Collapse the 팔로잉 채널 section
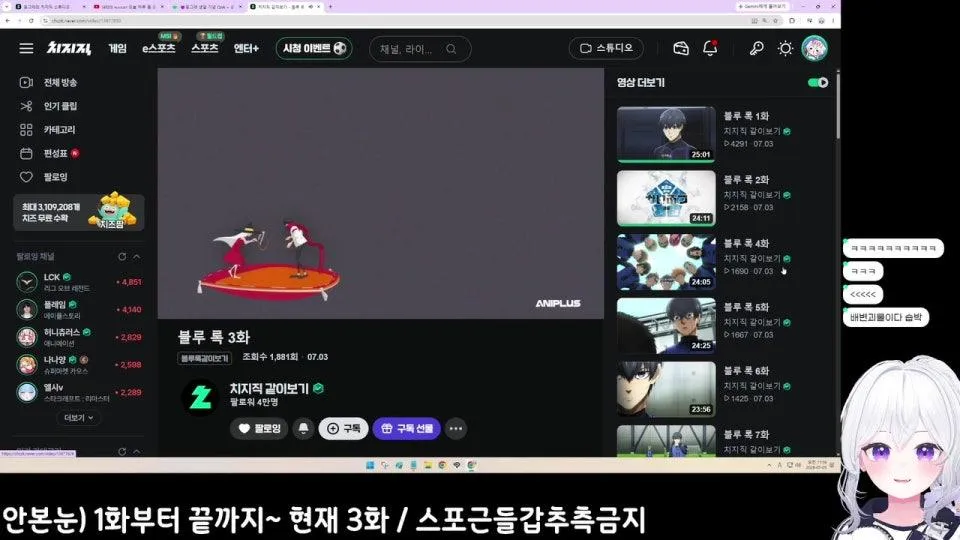960x540 pixels. [x=137, y=257]
